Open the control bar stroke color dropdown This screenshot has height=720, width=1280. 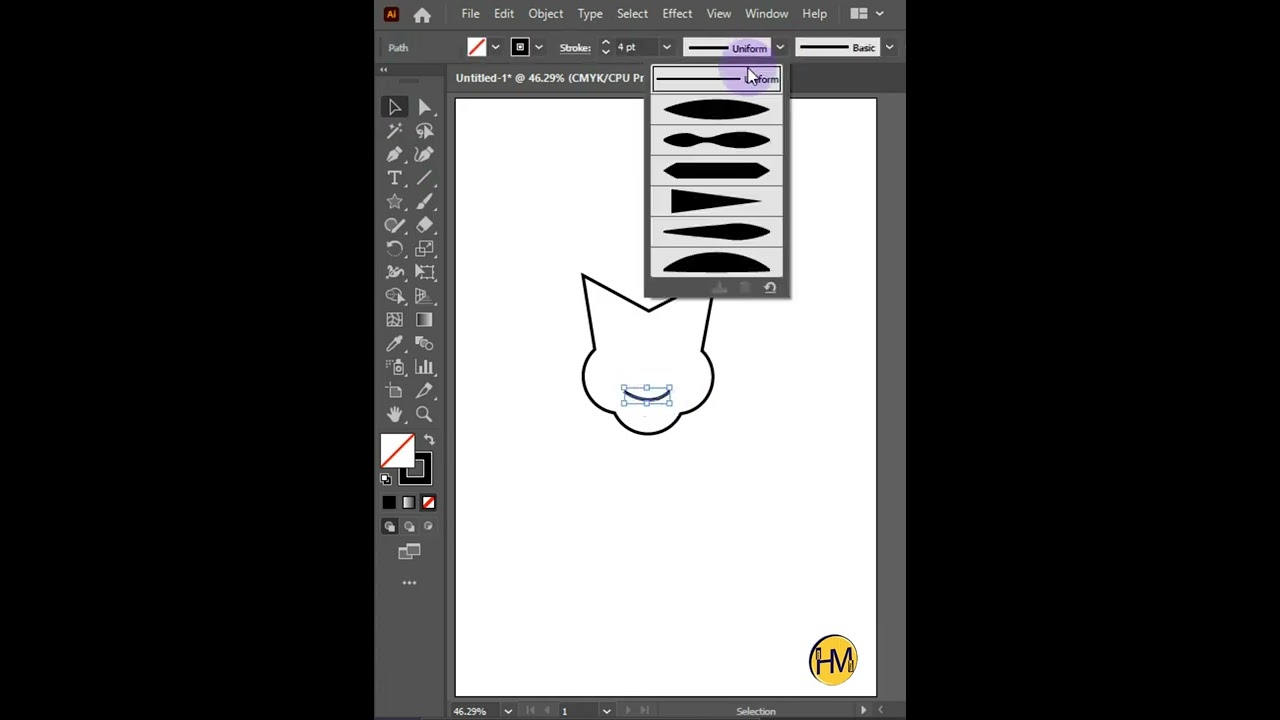coord(539,47)
